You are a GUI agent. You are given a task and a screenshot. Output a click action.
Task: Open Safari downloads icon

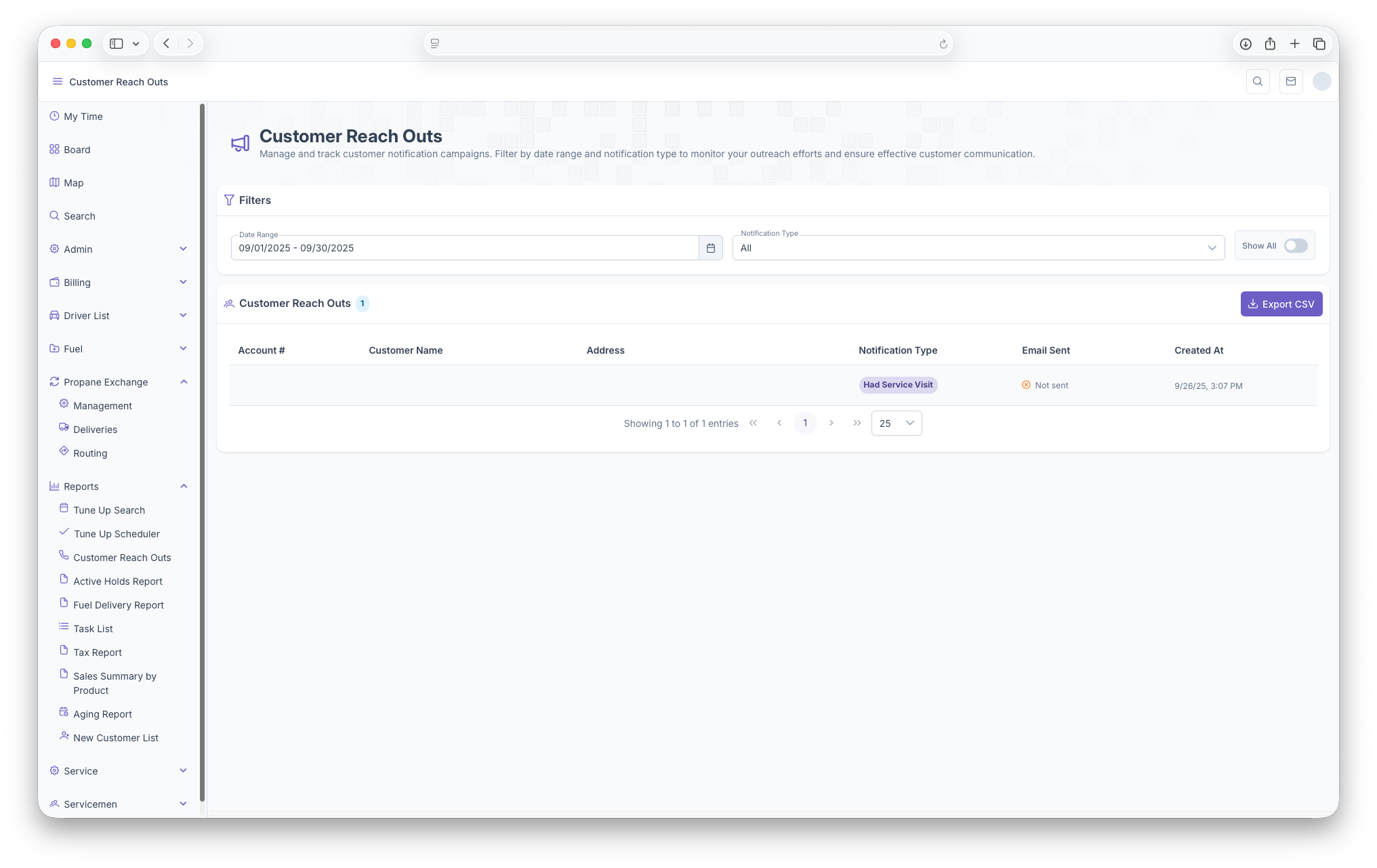[1246, 44]
